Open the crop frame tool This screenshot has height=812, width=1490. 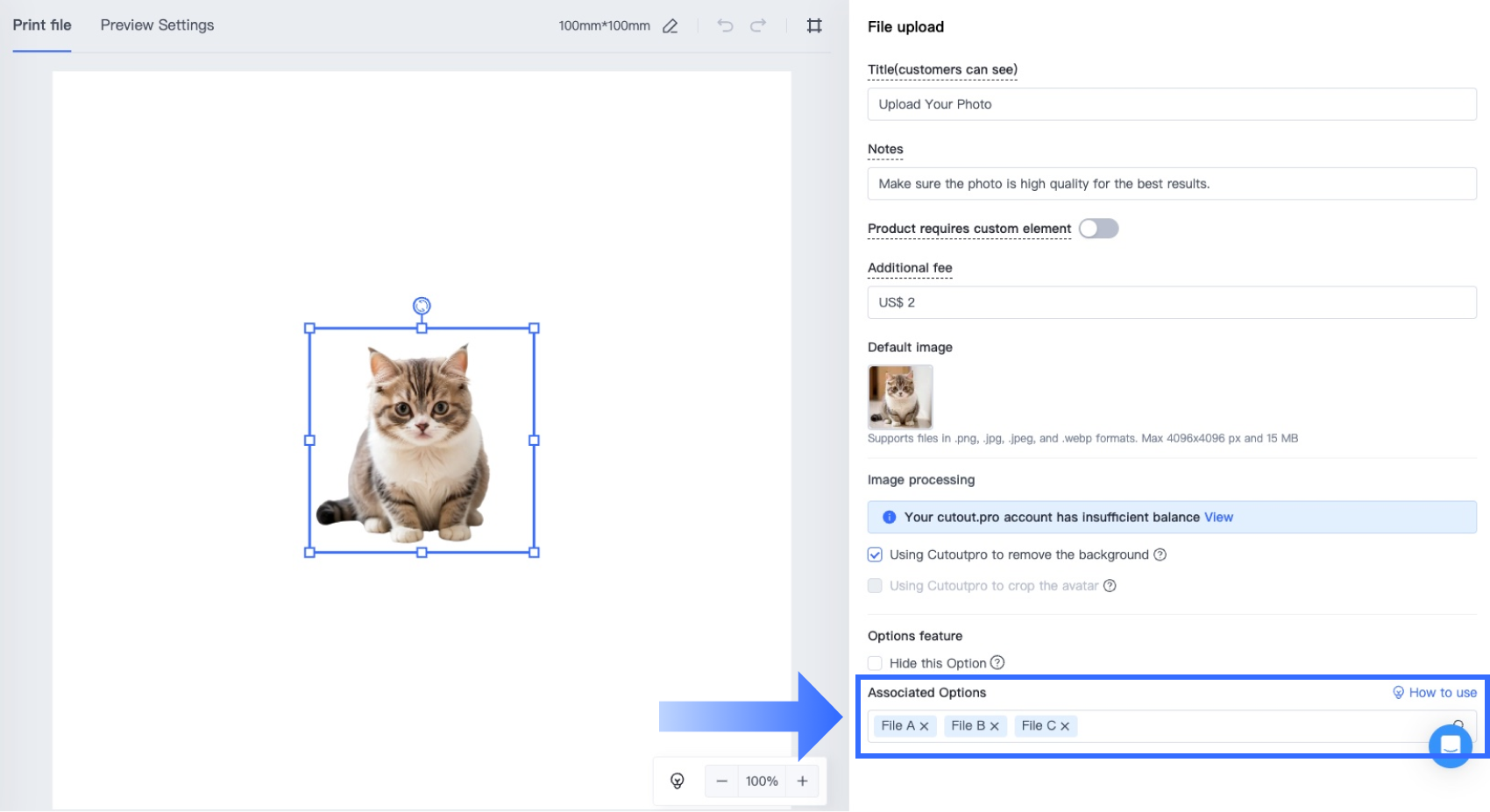[814, 25]
